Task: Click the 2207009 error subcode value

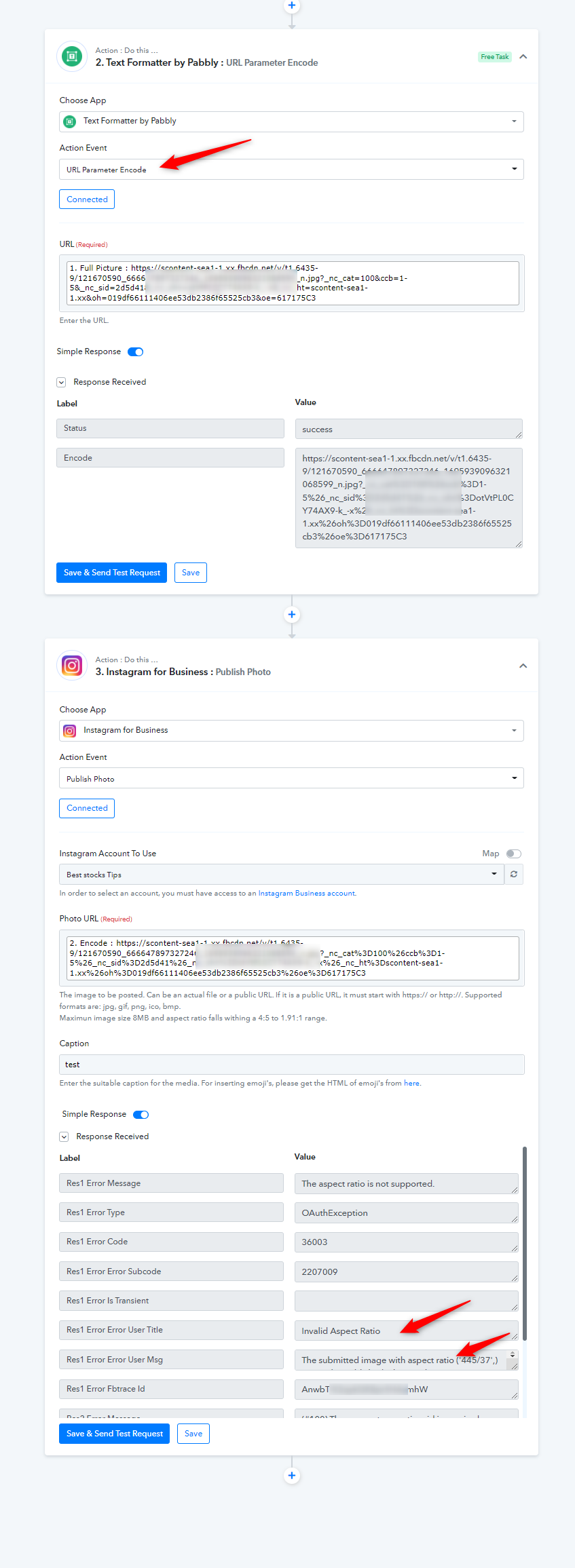Action: click(407, 1271)
